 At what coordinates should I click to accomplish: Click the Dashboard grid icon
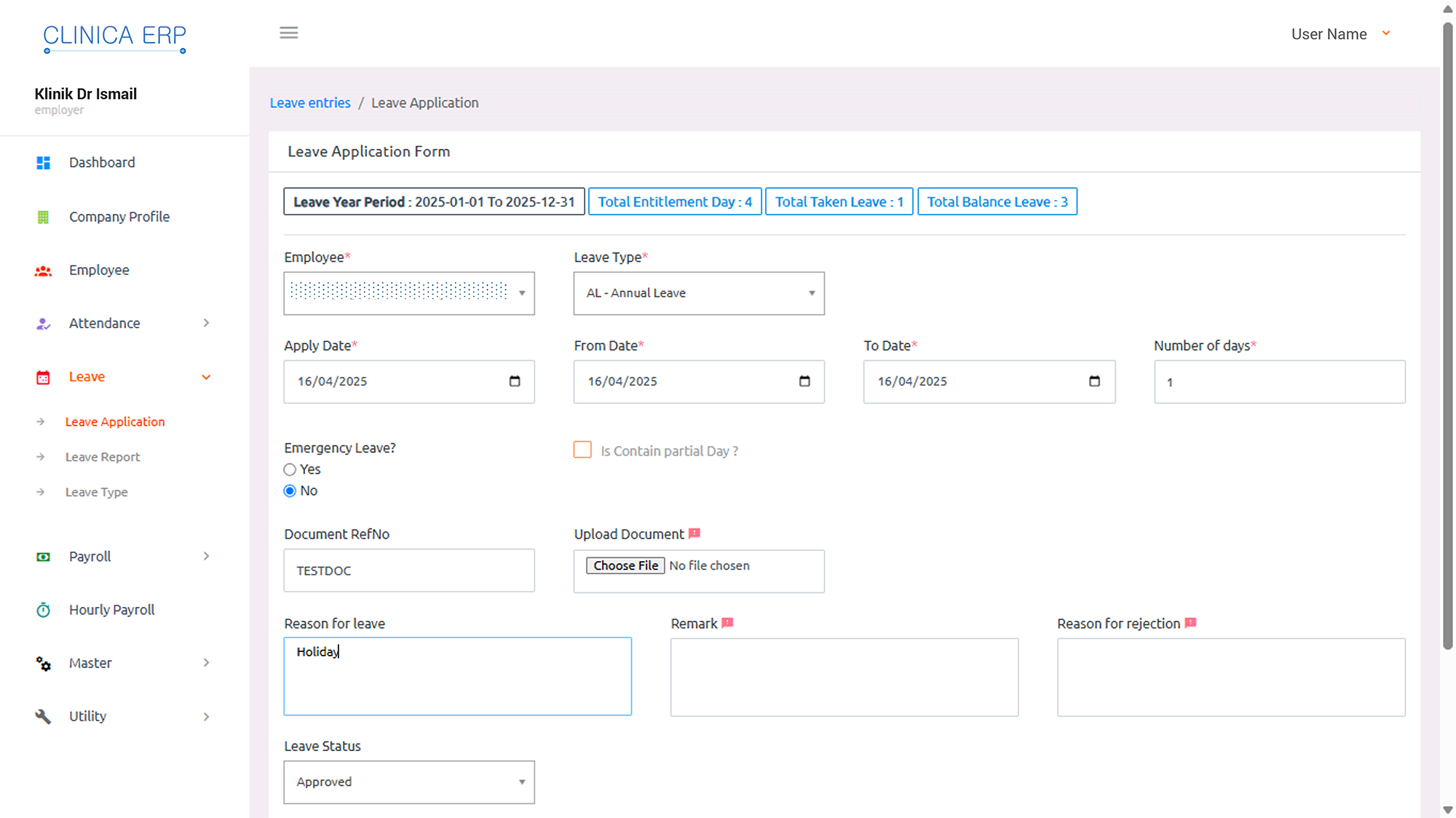coord(43,163)
